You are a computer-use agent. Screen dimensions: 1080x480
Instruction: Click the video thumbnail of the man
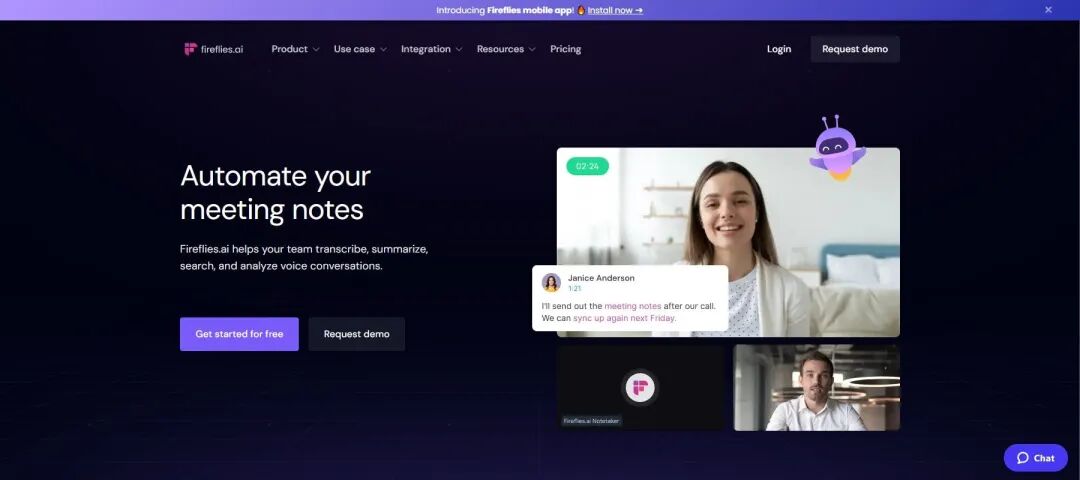coord(817,388)
